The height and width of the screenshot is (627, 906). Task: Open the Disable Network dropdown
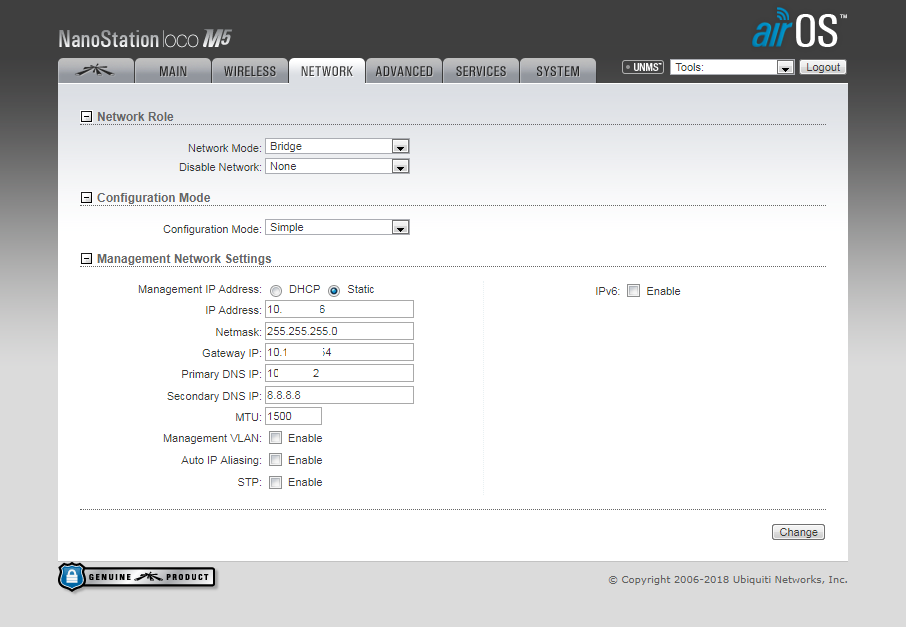click(337, 167)
